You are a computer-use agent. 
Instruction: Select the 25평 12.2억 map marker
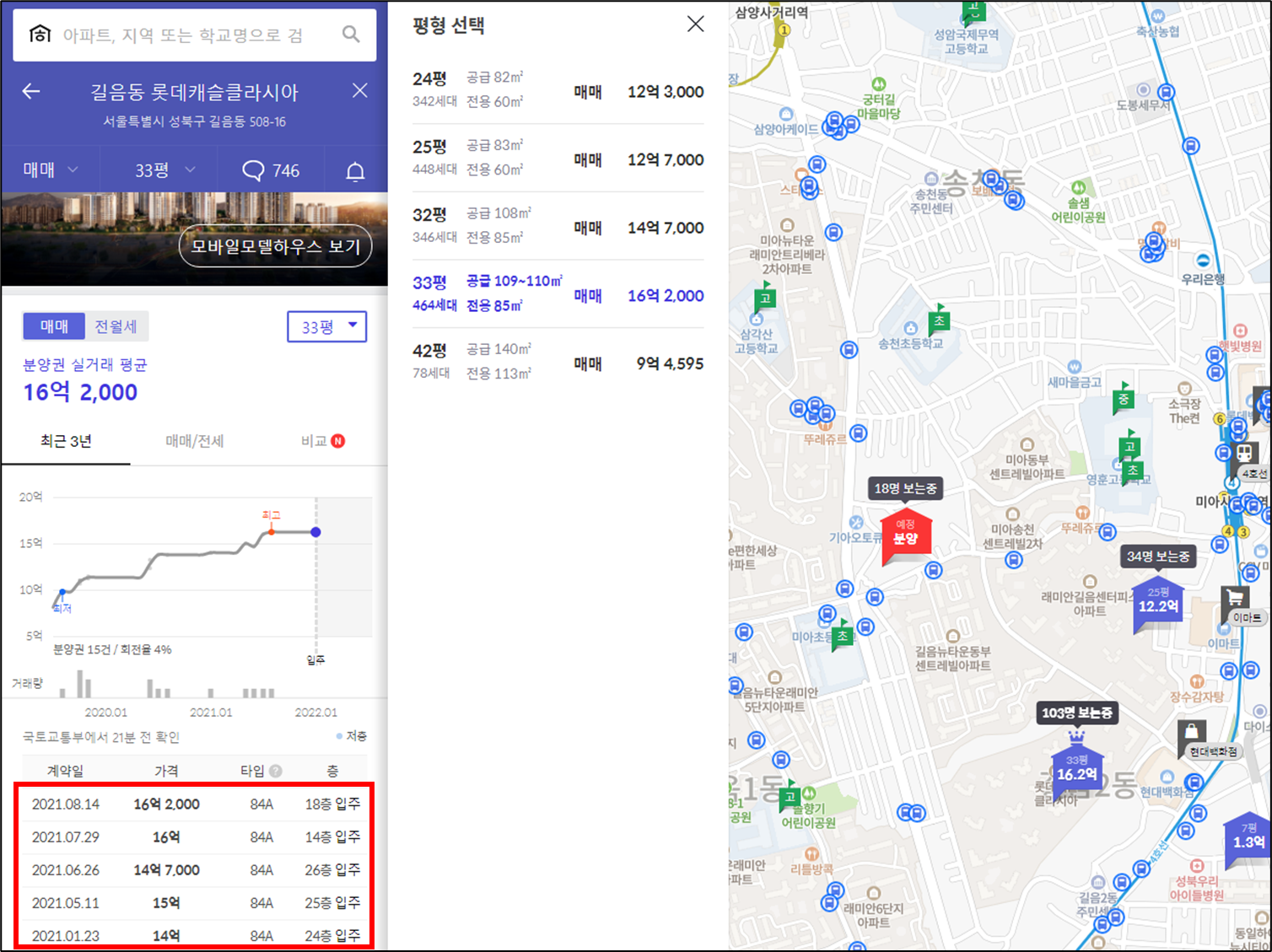(1158, 605)
